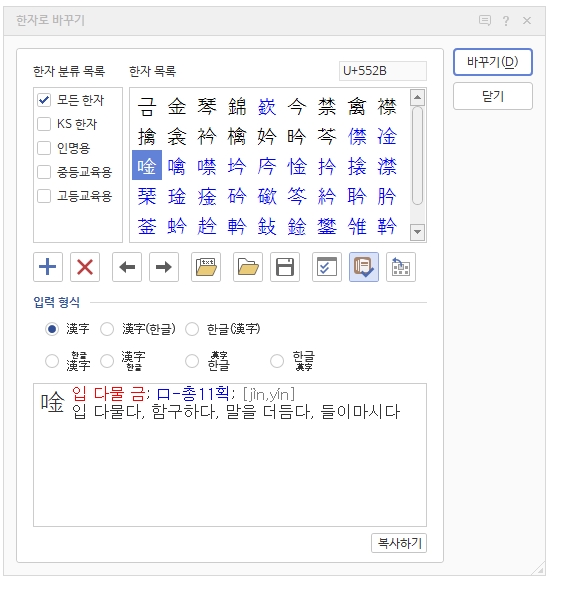Click the hanja list scrollbar thumb
The image size is (569, 595).
pyautogui.click(x=418, y=156)
